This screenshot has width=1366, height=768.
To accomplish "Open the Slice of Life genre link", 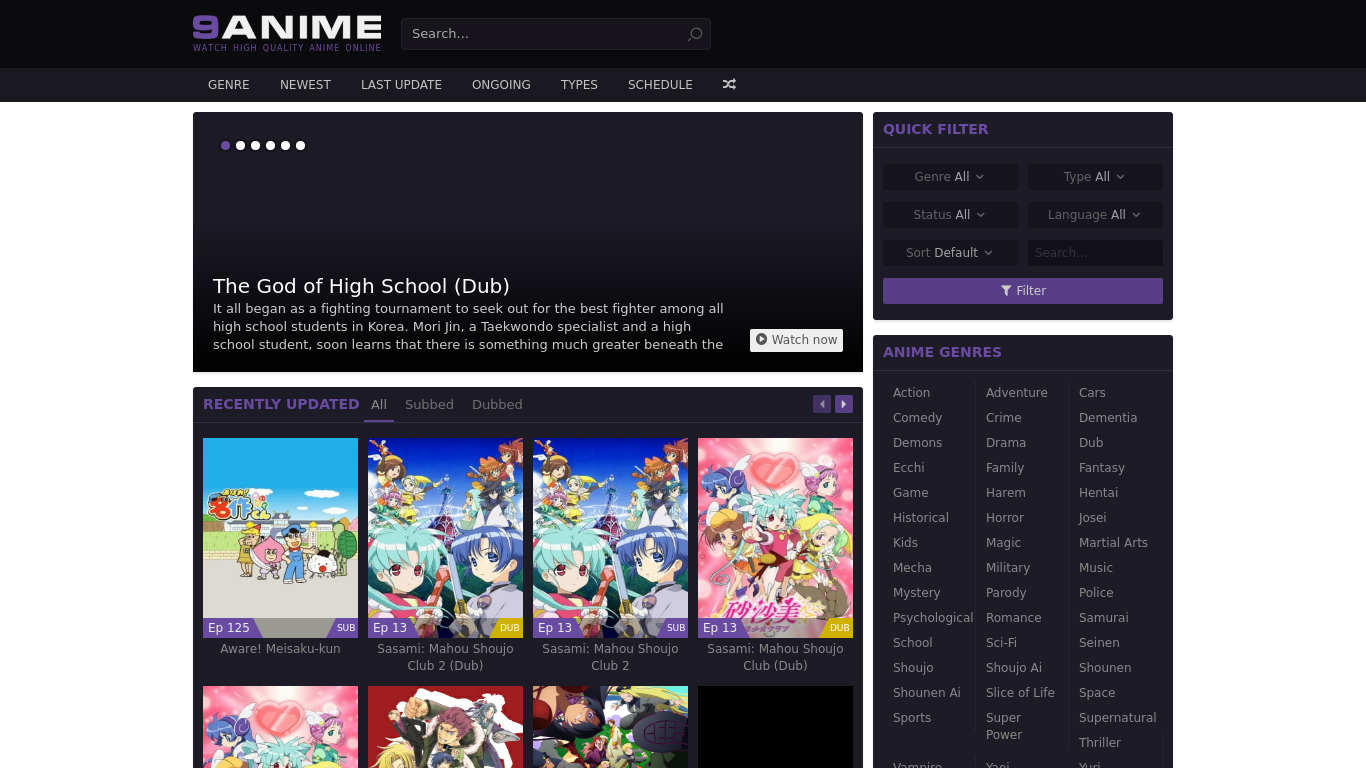I will tap(1020, 693).
